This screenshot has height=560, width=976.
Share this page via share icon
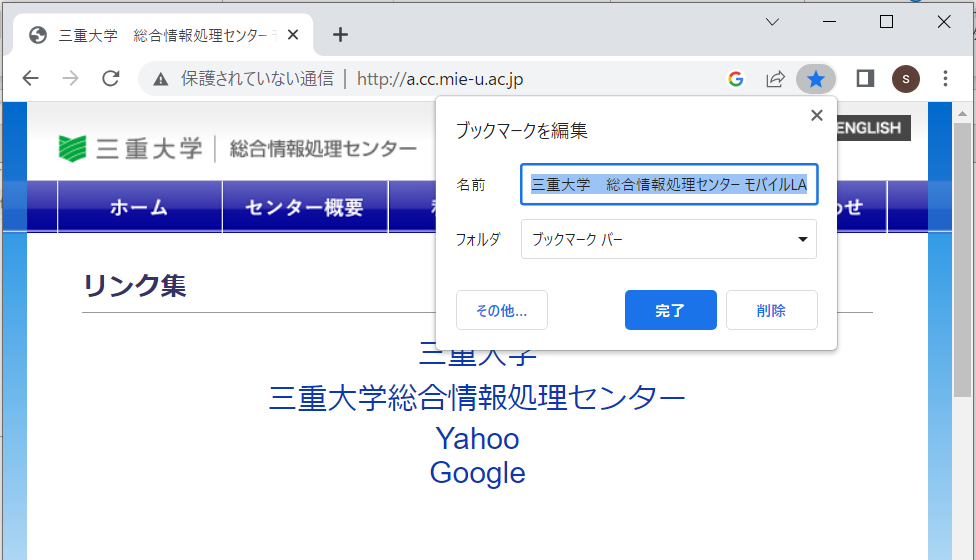776,79
